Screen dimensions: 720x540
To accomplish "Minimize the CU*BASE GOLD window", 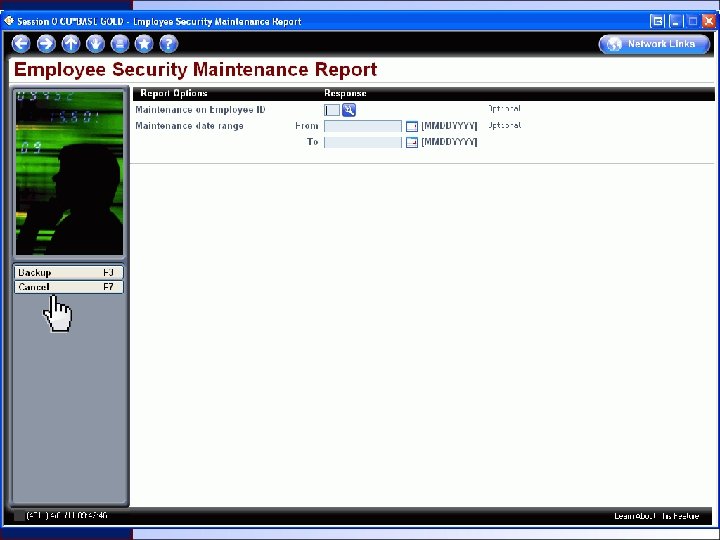I will pos(675,21).
